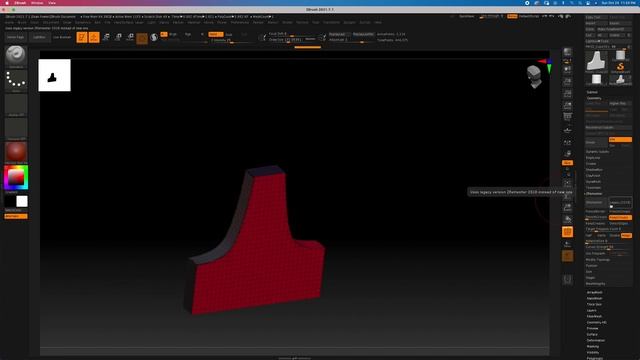Enable Legacy (2018) ZRemesher option
Viewport: 640px width, 360px height.
click(620, 202)
